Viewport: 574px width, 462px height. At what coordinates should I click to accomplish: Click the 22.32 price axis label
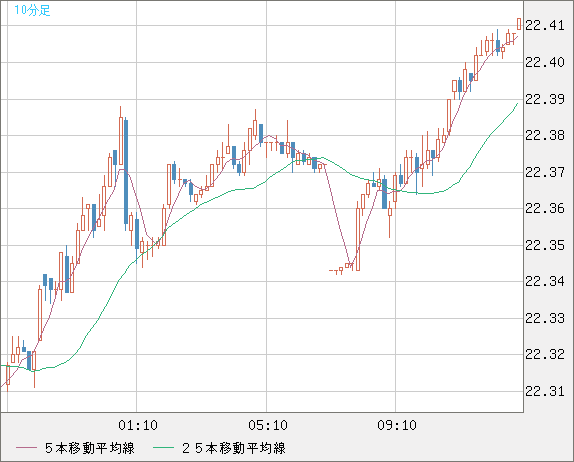[x=545, y=354]
